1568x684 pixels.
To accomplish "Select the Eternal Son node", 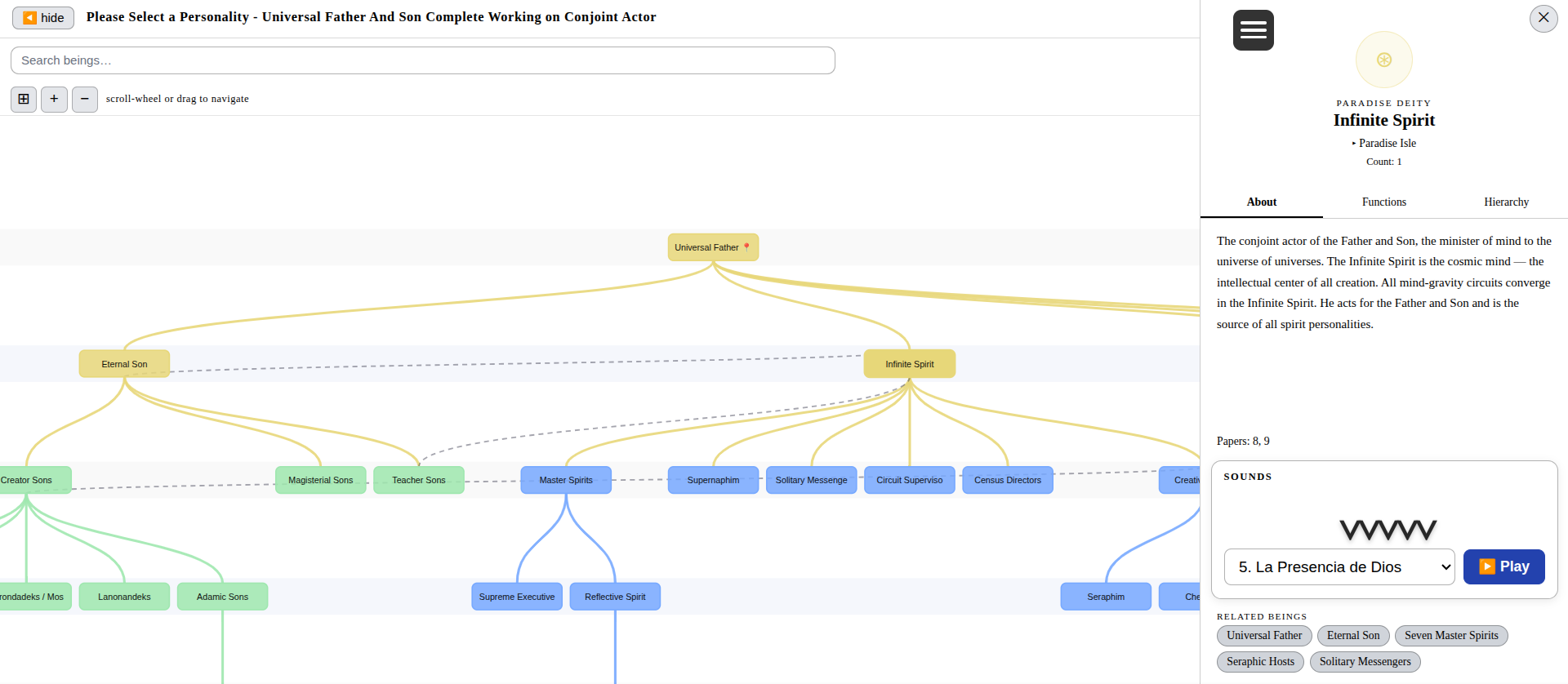I will coord(124,364).
